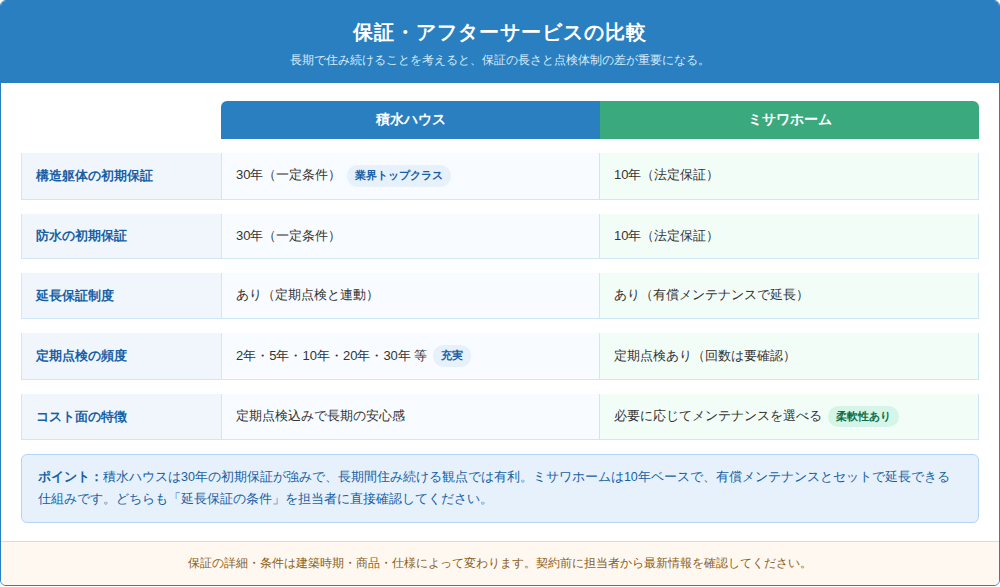Image resolution: width=1000 pixels, height=587 pixels.
Task: Click the 積水ハウス column header
Action: pos(410,120)
